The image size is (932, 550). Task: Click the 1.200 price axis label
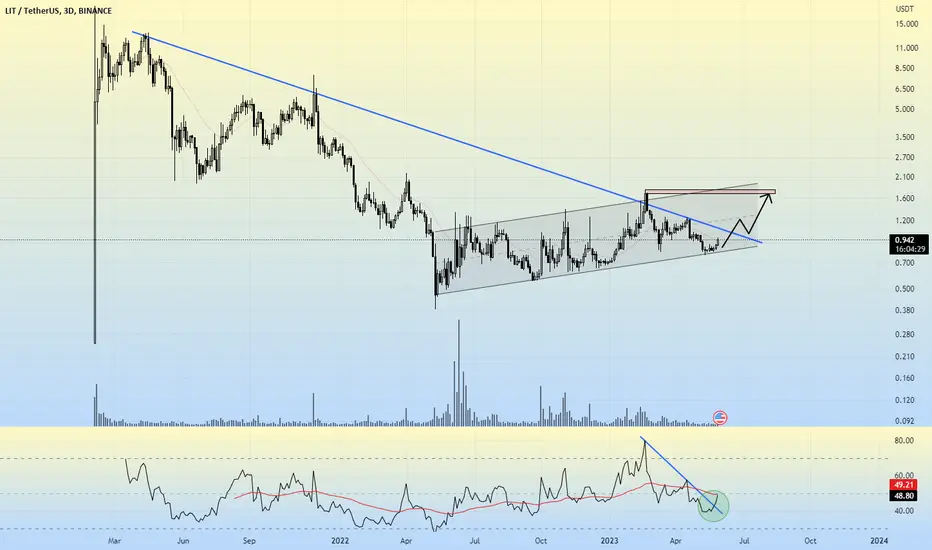pos(905,221)
